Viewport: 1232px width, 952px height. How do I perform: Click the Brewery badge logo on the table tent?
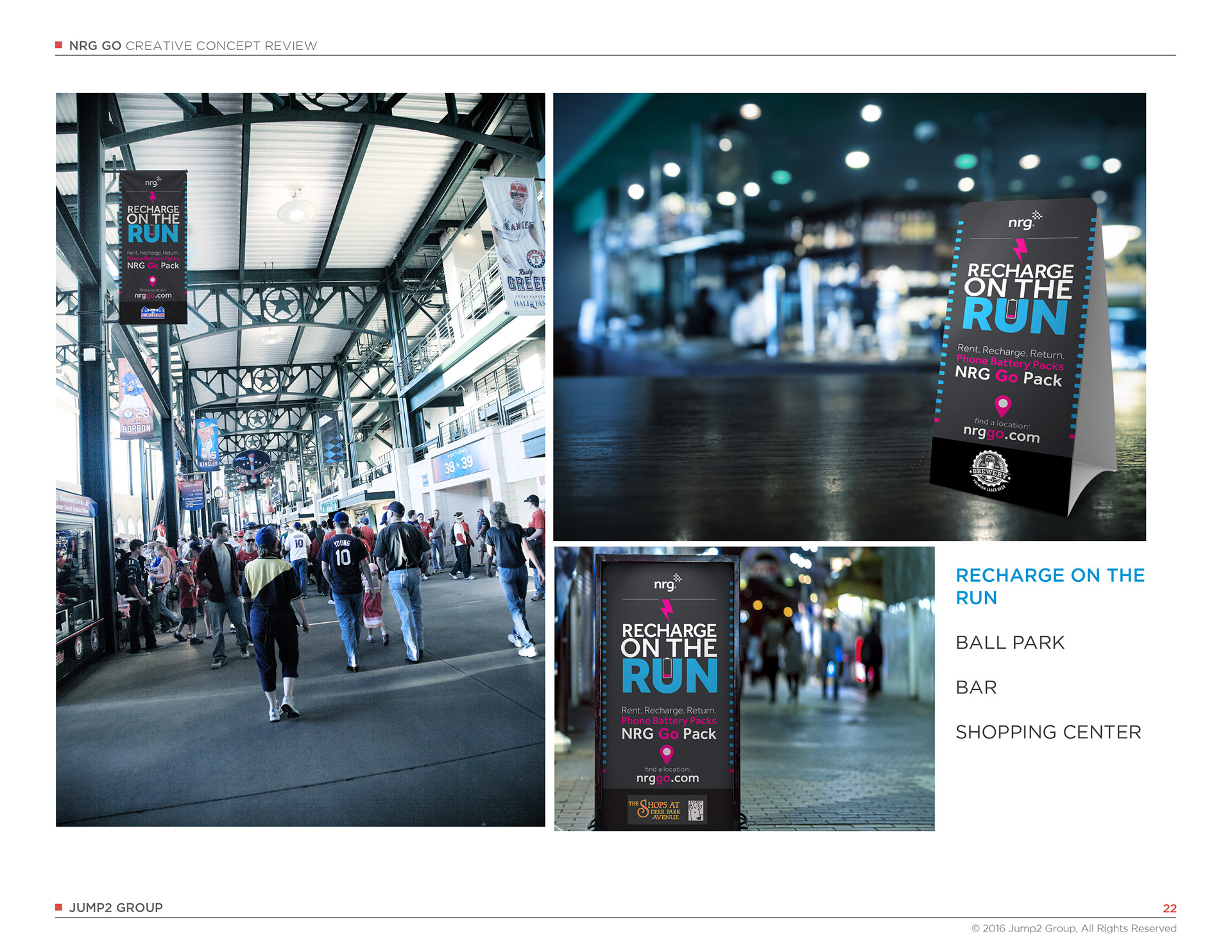click(989, 472)
